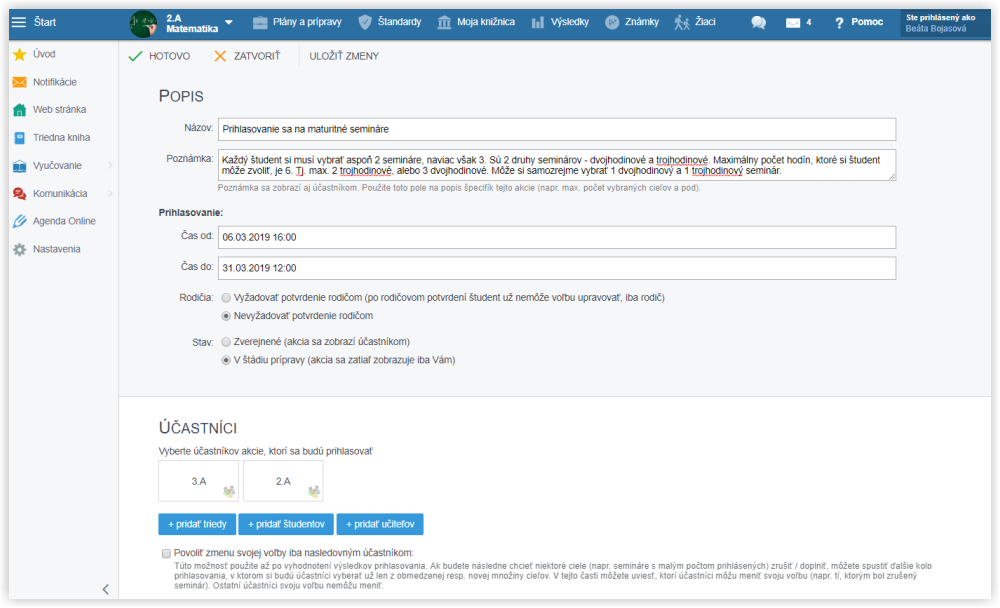Click the Pomoc question mark icon

point(839,23)
